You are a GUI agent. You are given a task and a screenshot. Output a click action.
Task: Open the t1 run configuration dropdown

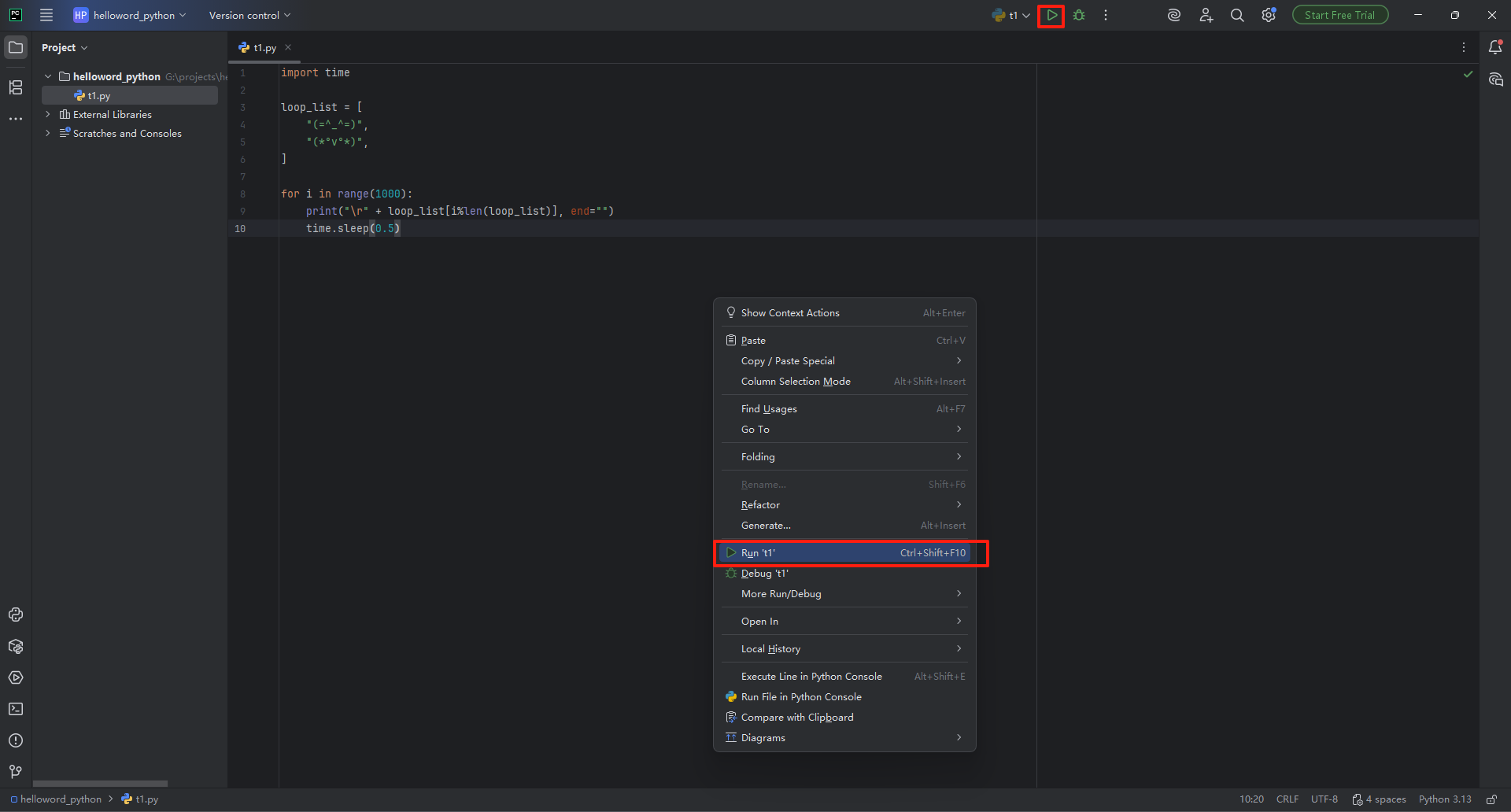click(1012, 16)
